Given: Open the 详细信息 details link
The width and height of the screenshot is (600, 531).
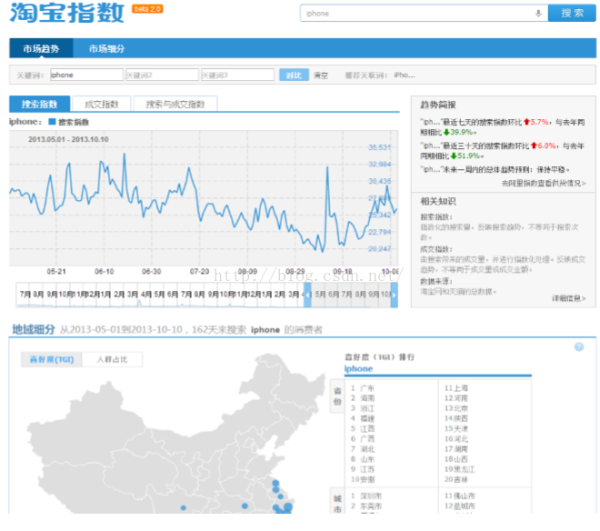Looking at the screenshot, I should pyautogui.click(x=568, y=298).
